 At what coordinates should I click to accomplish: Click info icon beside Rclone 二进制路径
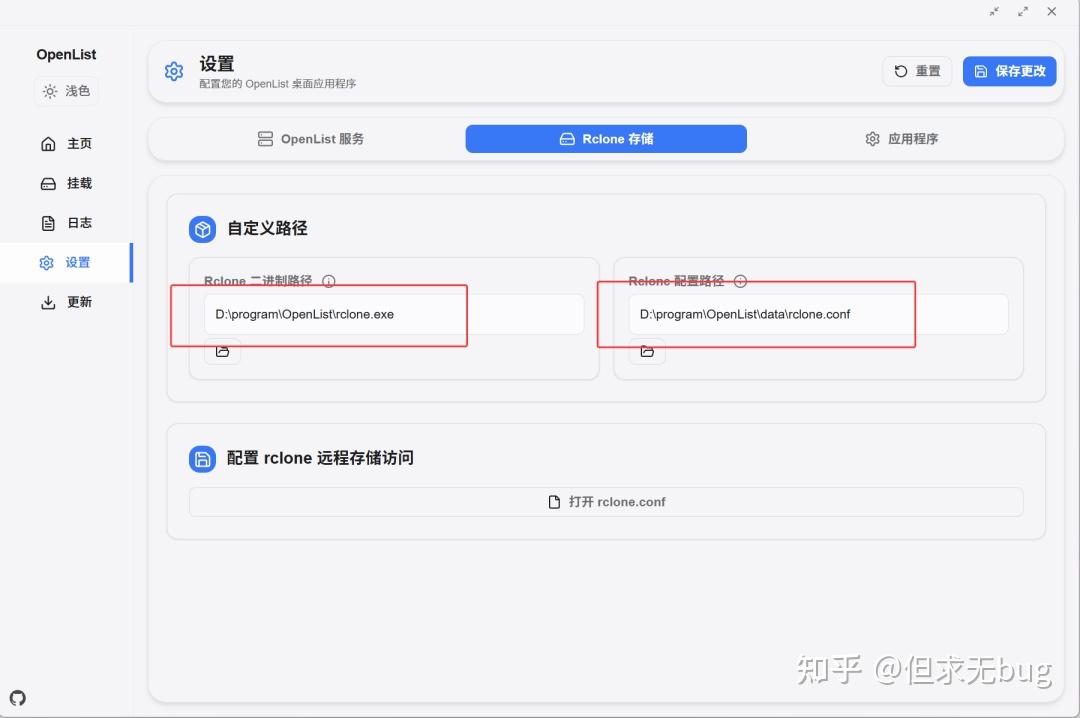pyautogui.click(x=329, y=280)
